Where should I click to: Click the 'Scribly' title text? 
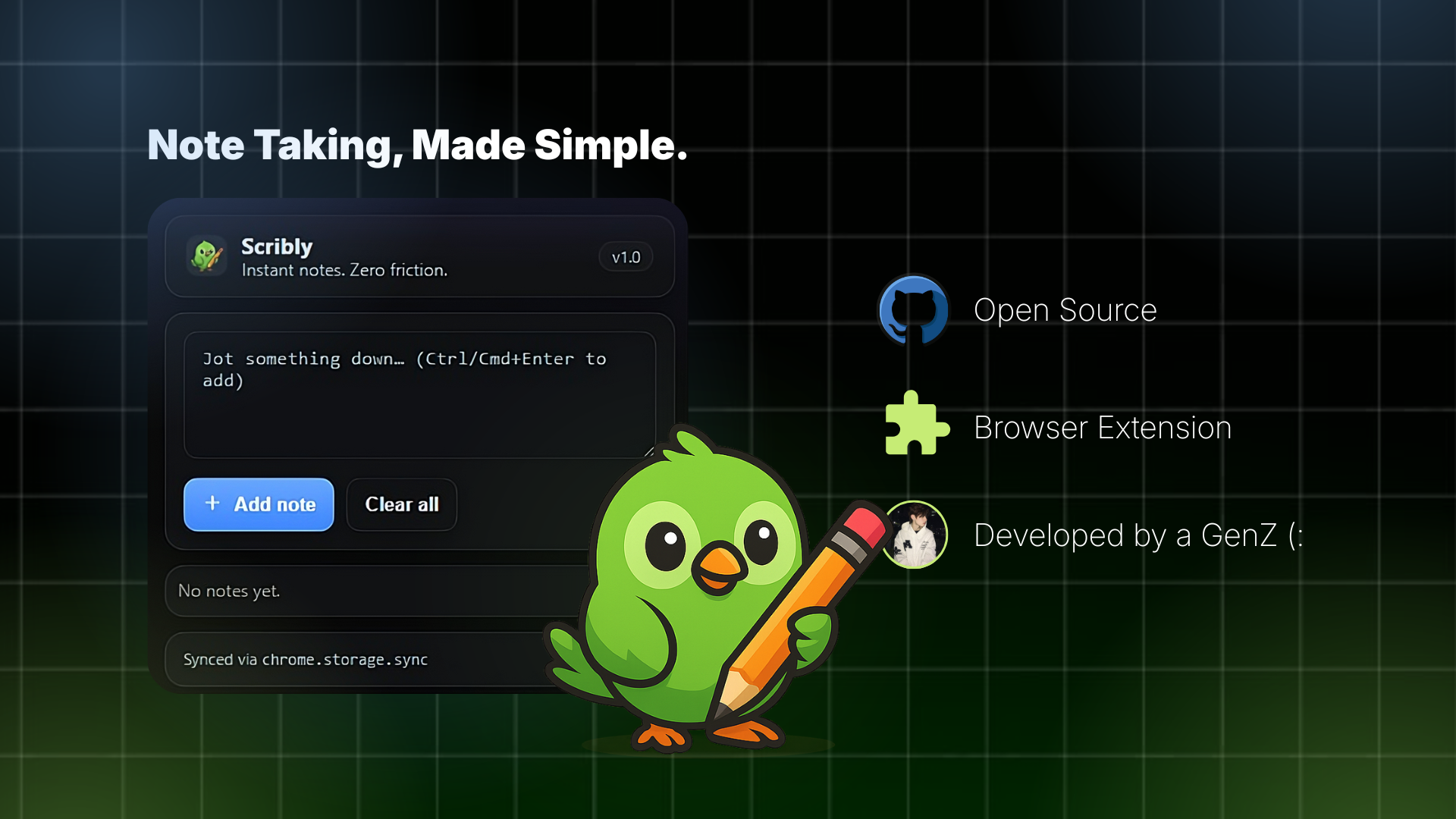click(277, 246)
